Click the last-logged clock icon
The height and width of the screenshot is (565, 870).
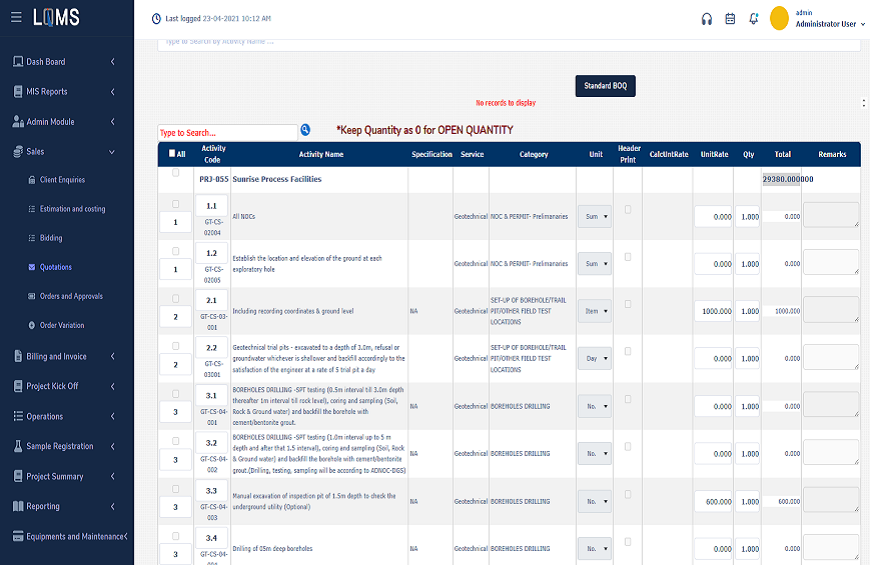tap(155, 19)
